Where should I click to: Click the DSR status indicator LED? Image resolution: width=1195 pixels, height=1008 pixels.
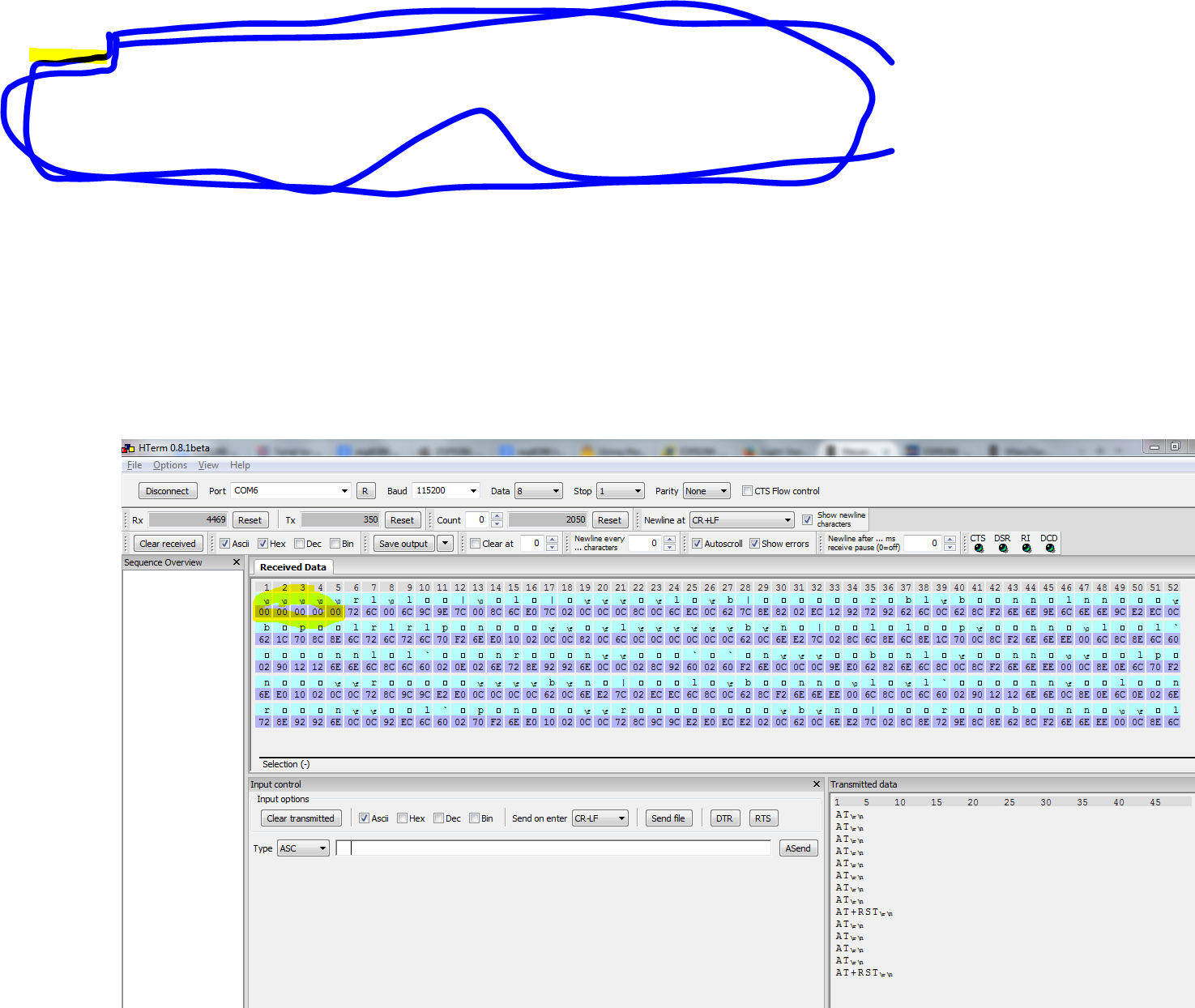1003,549
